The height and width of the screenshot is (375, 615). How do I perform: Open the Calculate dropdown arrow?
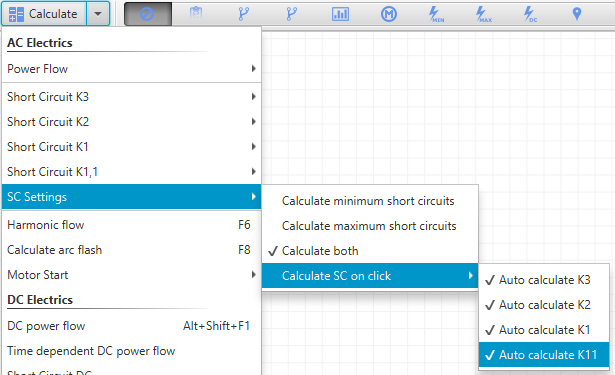tap(98, 14)
